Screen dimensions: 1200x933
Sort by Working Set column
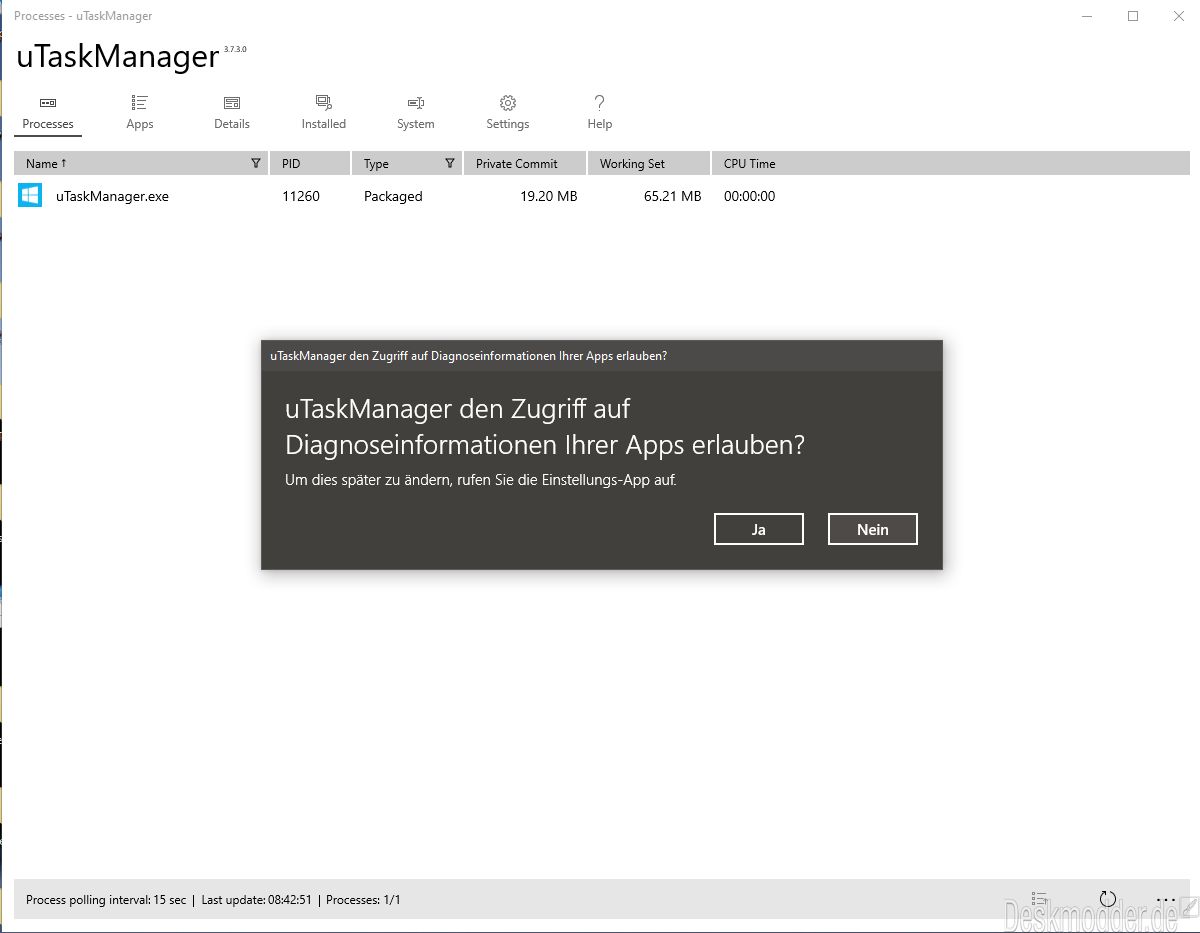click(x=649, y=163)
